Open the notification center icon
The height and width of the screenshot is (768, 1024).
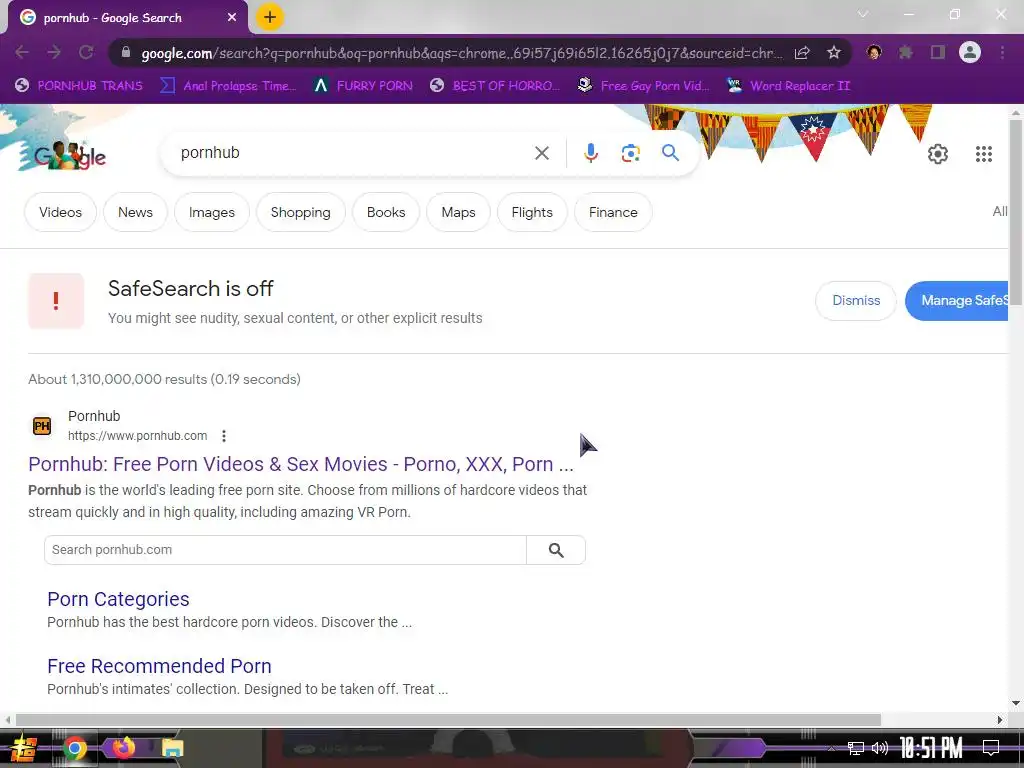[991, 748]
